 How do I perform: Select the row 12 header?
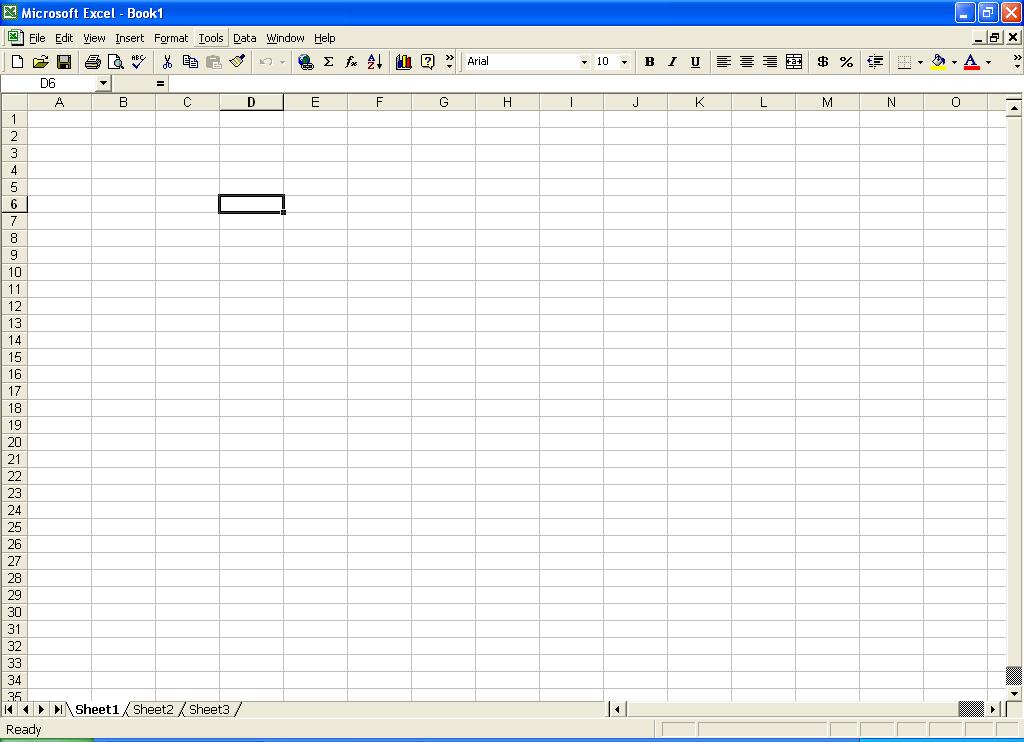[14, 306]
